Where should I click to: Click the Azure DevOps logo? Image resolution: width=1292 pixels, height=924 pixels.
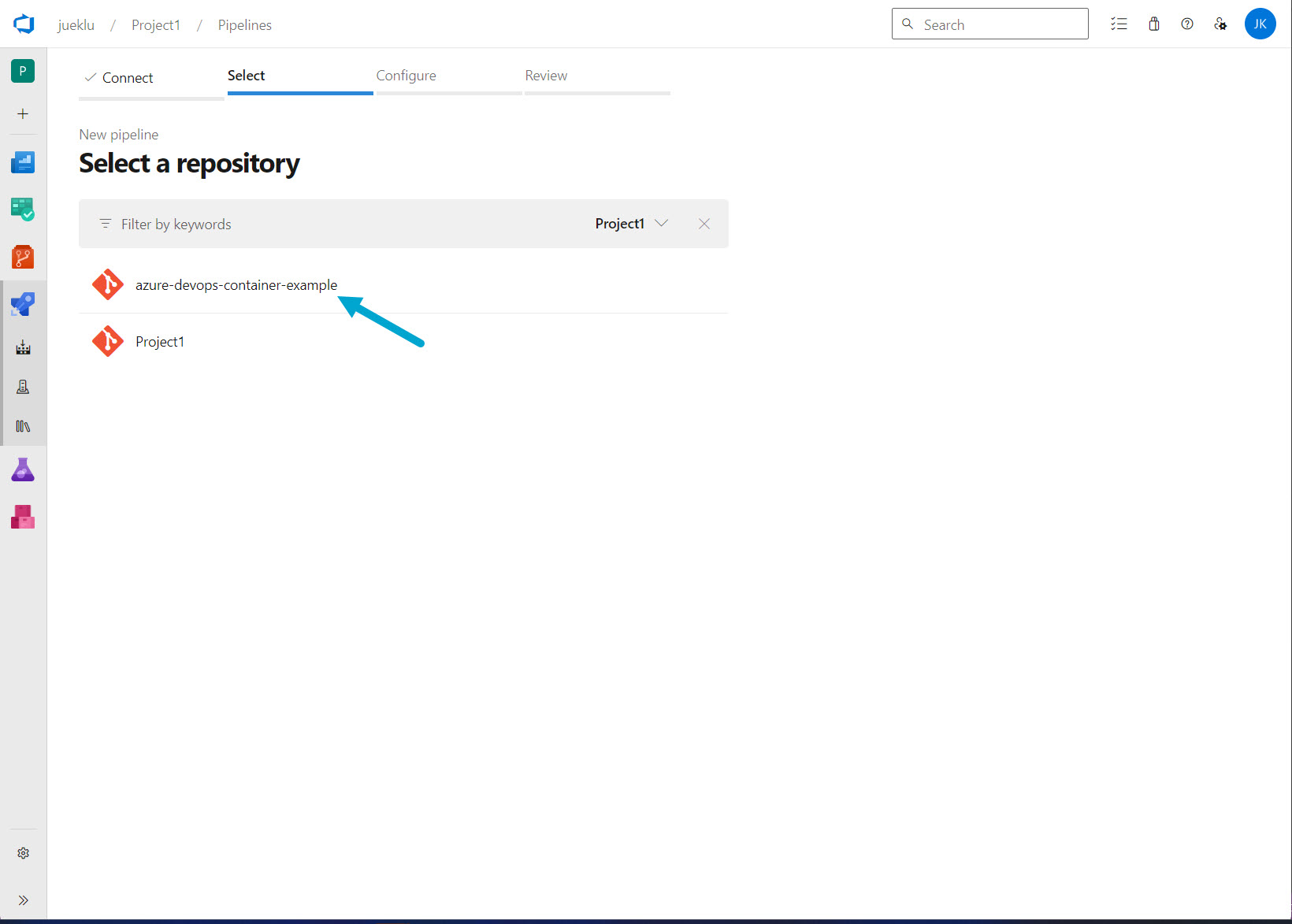[24, 24]
